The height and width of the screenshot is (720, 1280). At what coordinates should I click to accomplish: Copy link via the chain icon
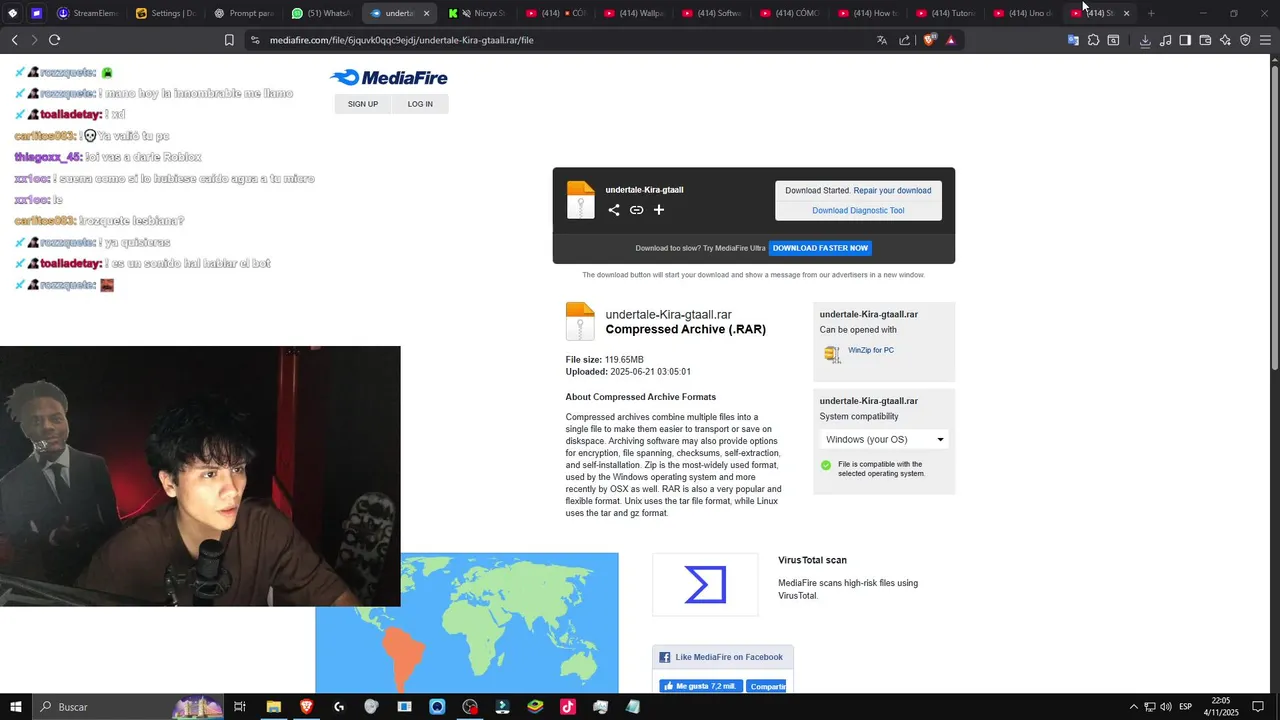636,210
